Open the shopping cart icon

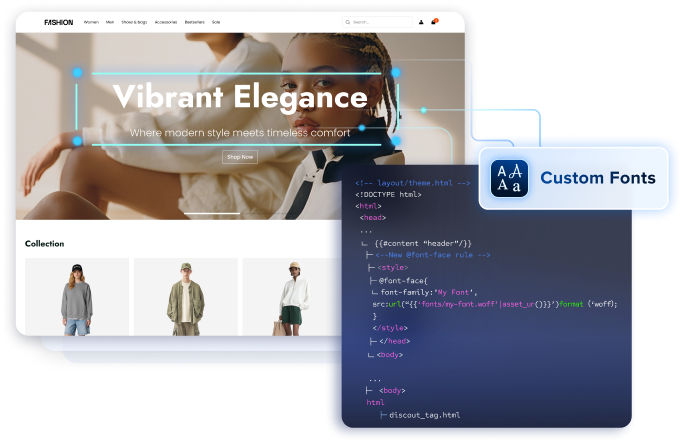[x=434, y=21]
